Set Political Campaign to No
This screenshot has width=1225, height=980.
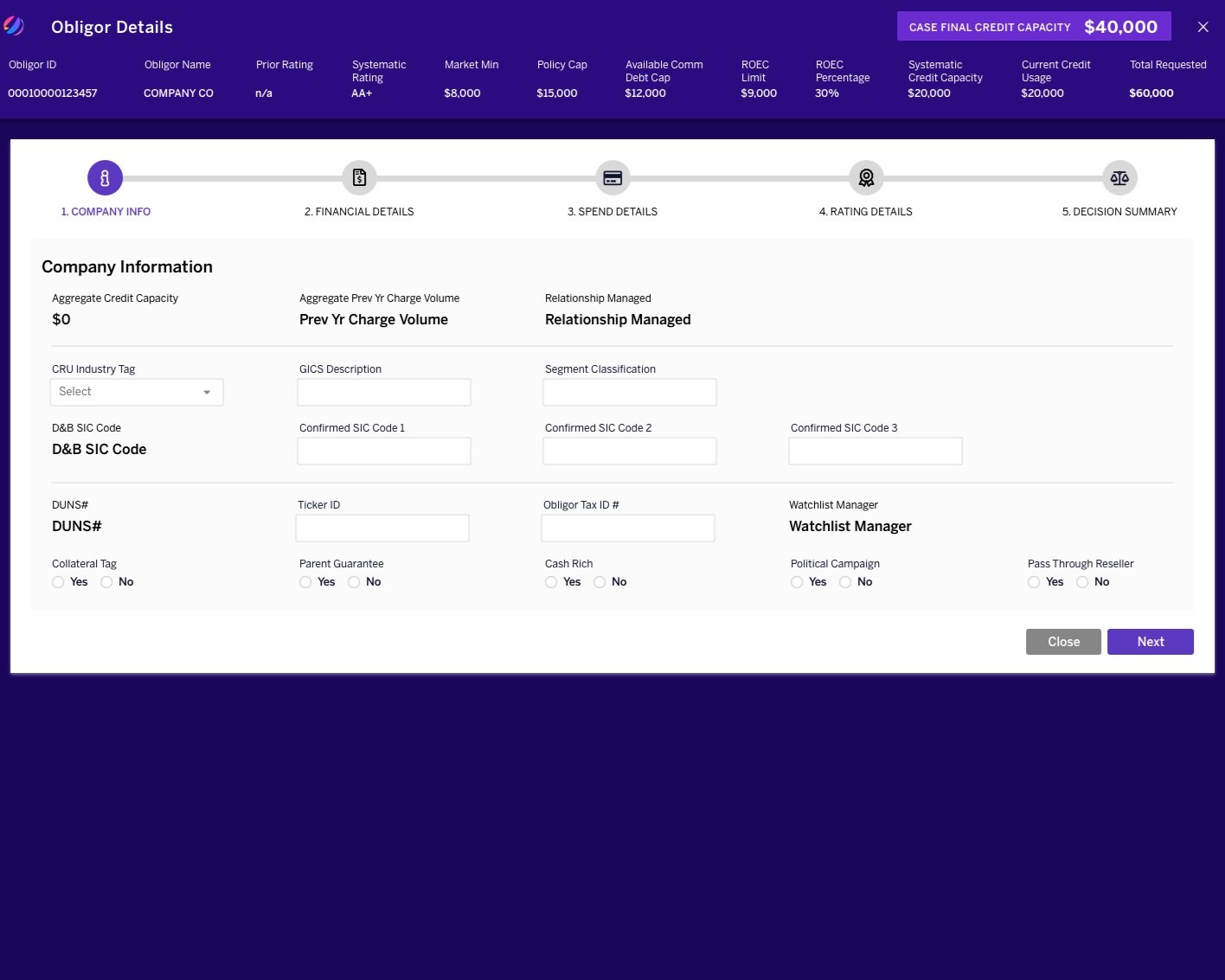point(845,582)
